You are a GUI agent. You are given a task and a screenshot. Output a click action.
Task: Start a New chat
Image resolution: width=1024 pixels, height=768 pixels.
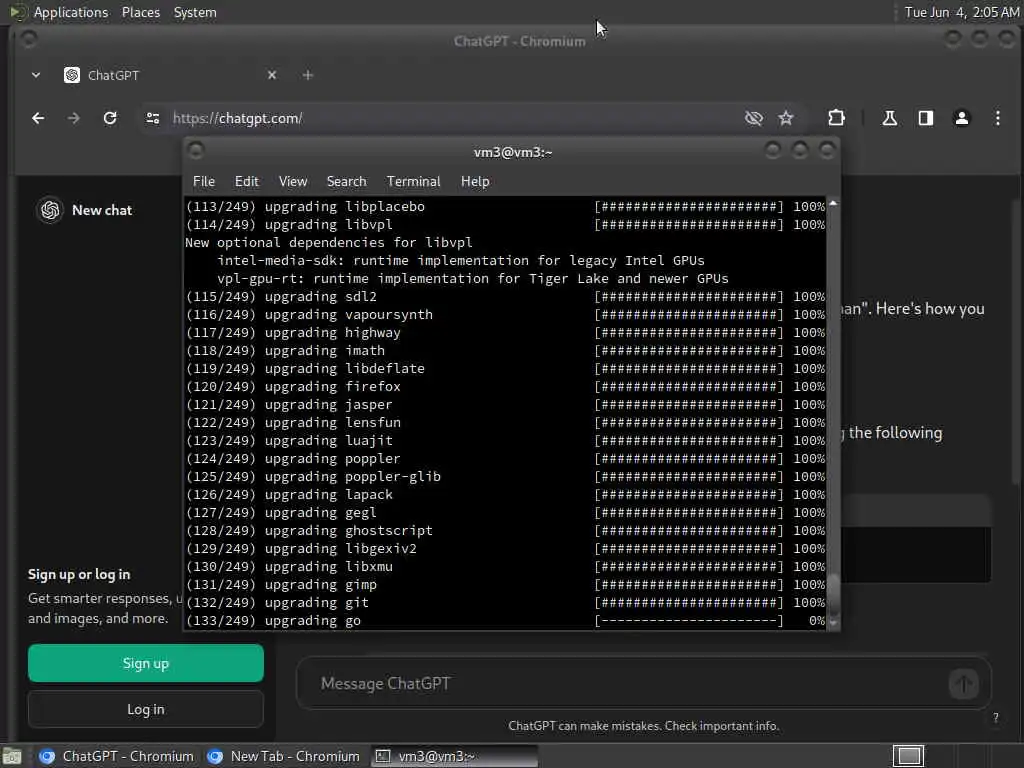point(102,210)
